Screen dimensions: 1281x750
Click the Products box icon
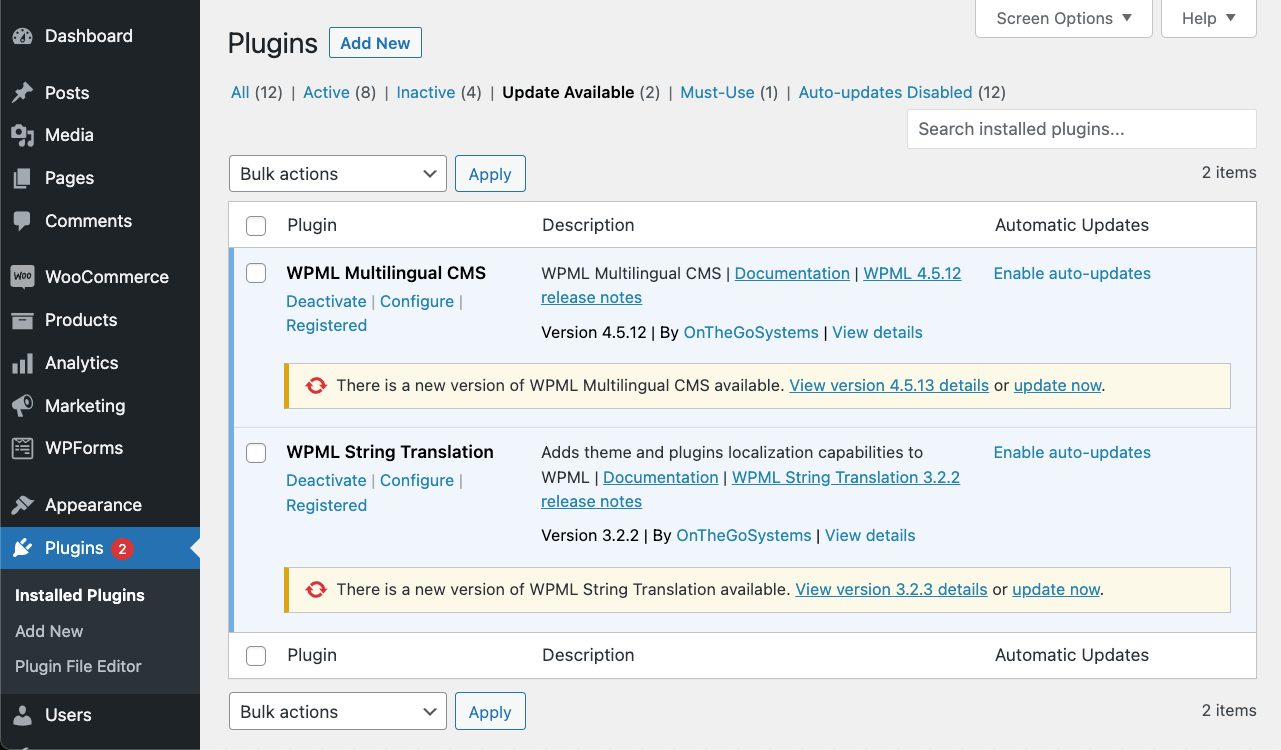point(22,320)
